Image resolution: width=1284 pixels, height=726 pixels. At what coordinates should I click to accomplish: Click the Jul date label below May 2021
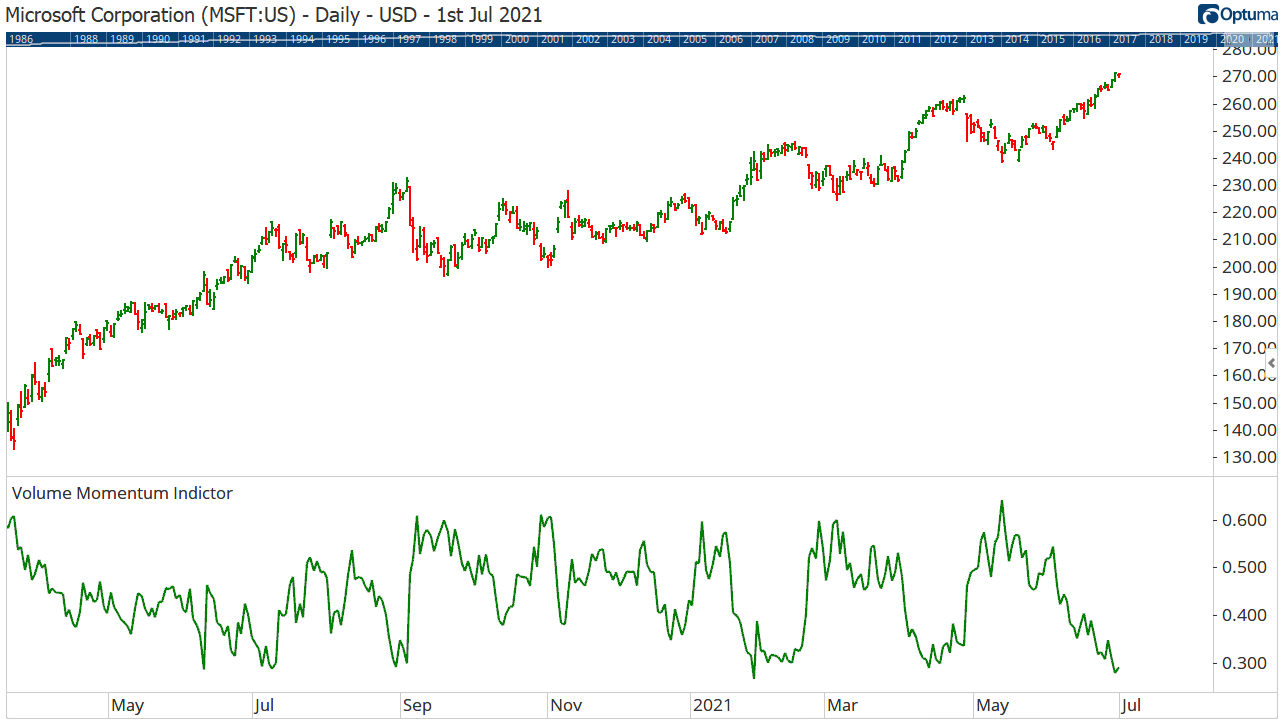pyautogui.click(x=1130, y=706)
